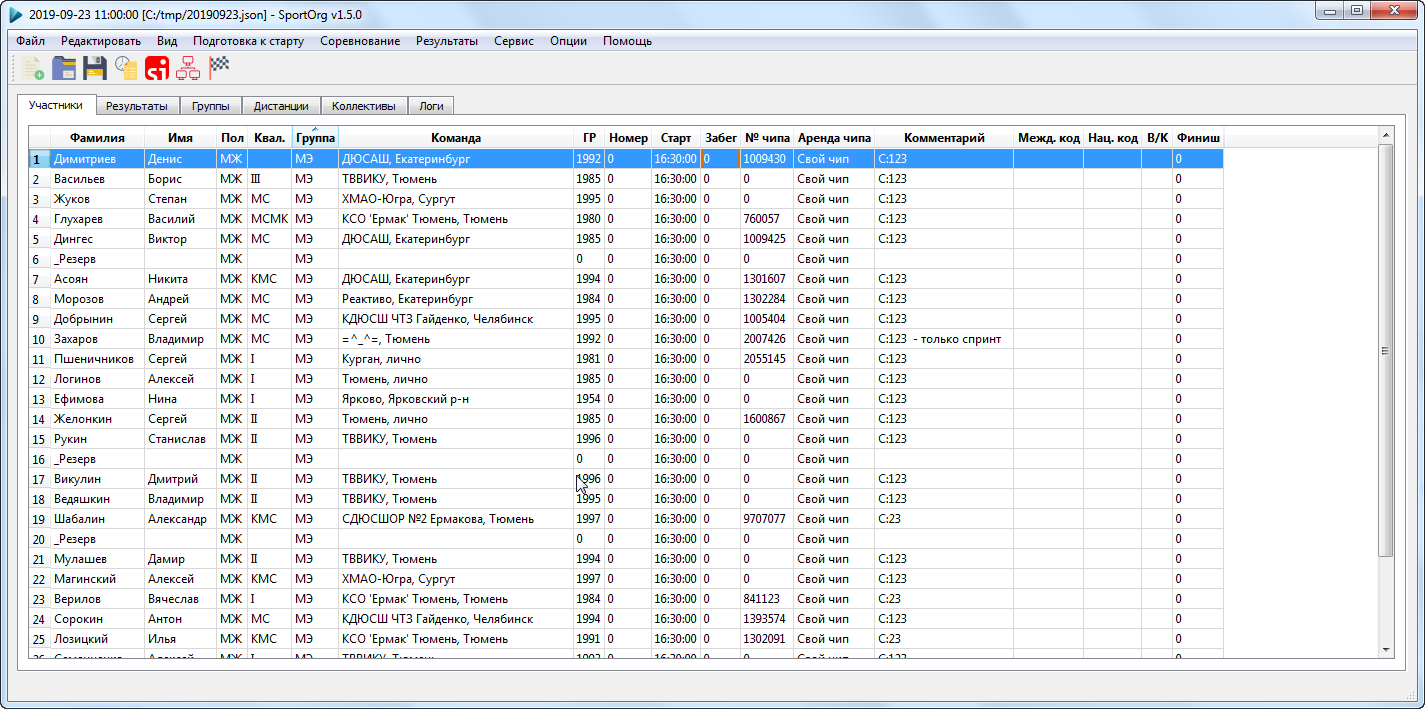Switch to the Группы tab
1425x709 pixels.
[x=211, y=105]
